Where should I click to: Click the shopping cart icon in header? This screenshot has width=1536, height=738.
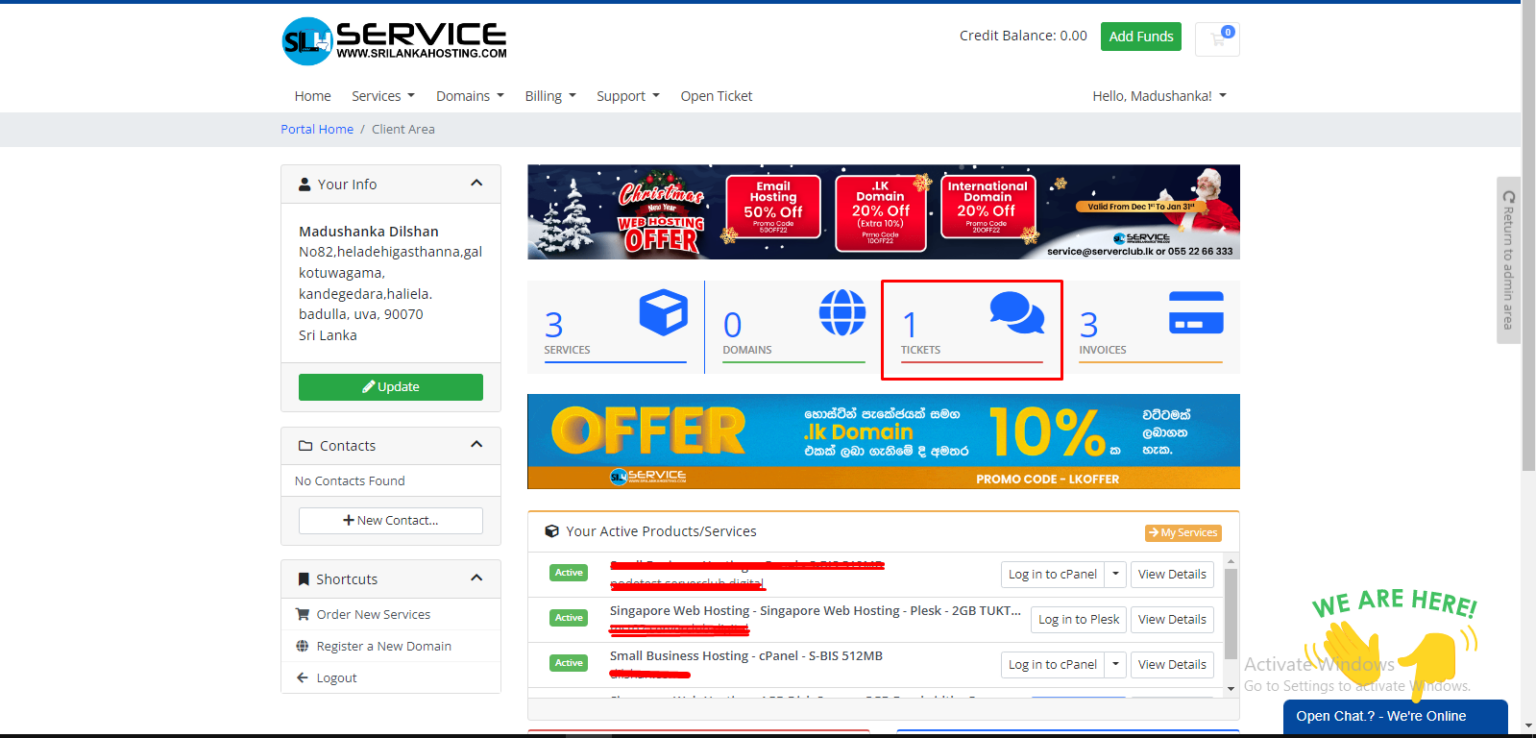[x=1217, y=39]
